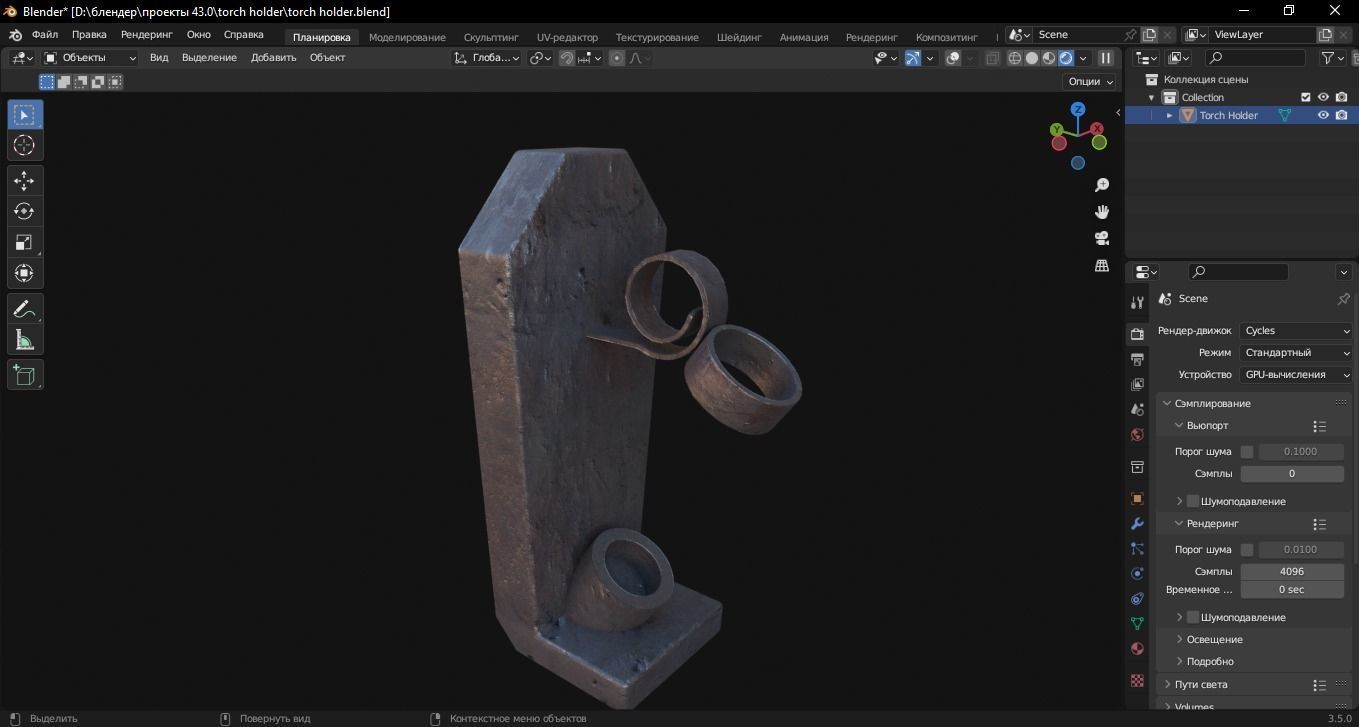Activate the 3D Cursor tool
The image size is (1359, 727).
tap(25, 146)
